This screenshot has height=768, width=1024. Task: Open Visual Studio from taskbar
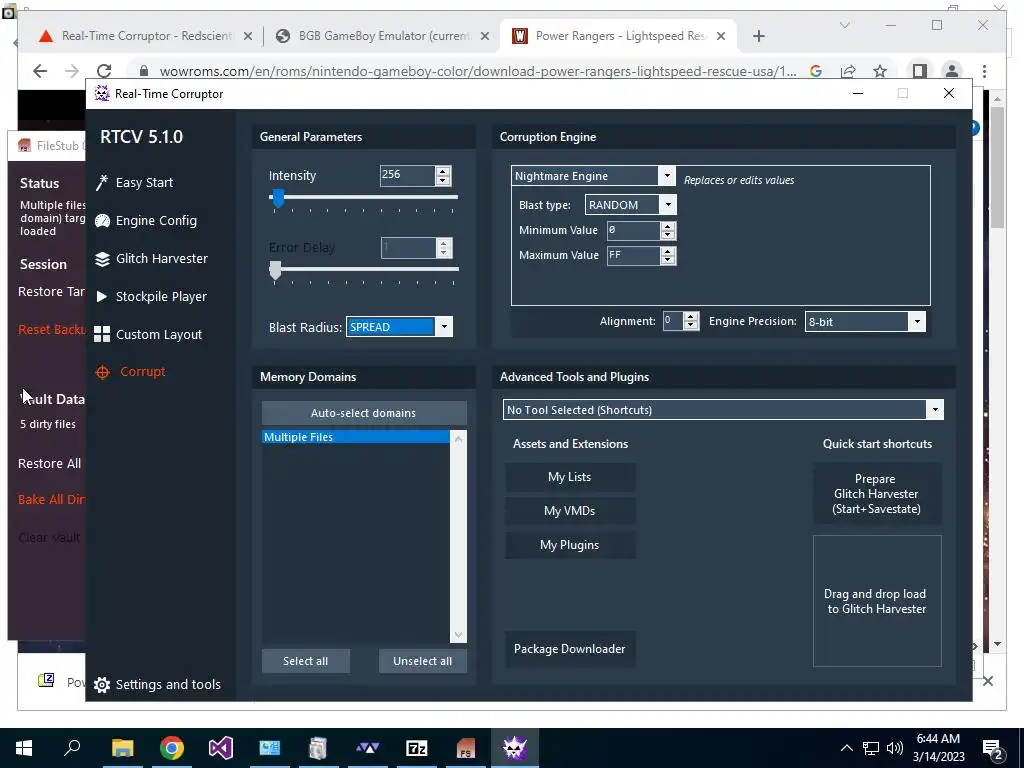(x=221, y=748)
